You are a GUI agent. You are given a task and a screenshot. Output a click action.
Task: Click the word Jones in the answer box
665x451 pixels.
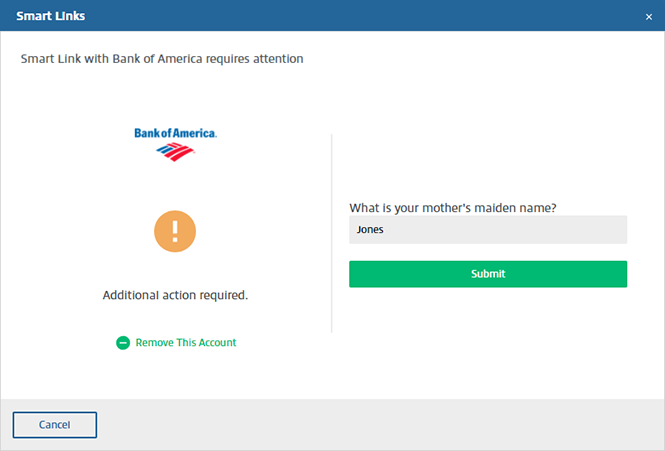pos(370,230)
